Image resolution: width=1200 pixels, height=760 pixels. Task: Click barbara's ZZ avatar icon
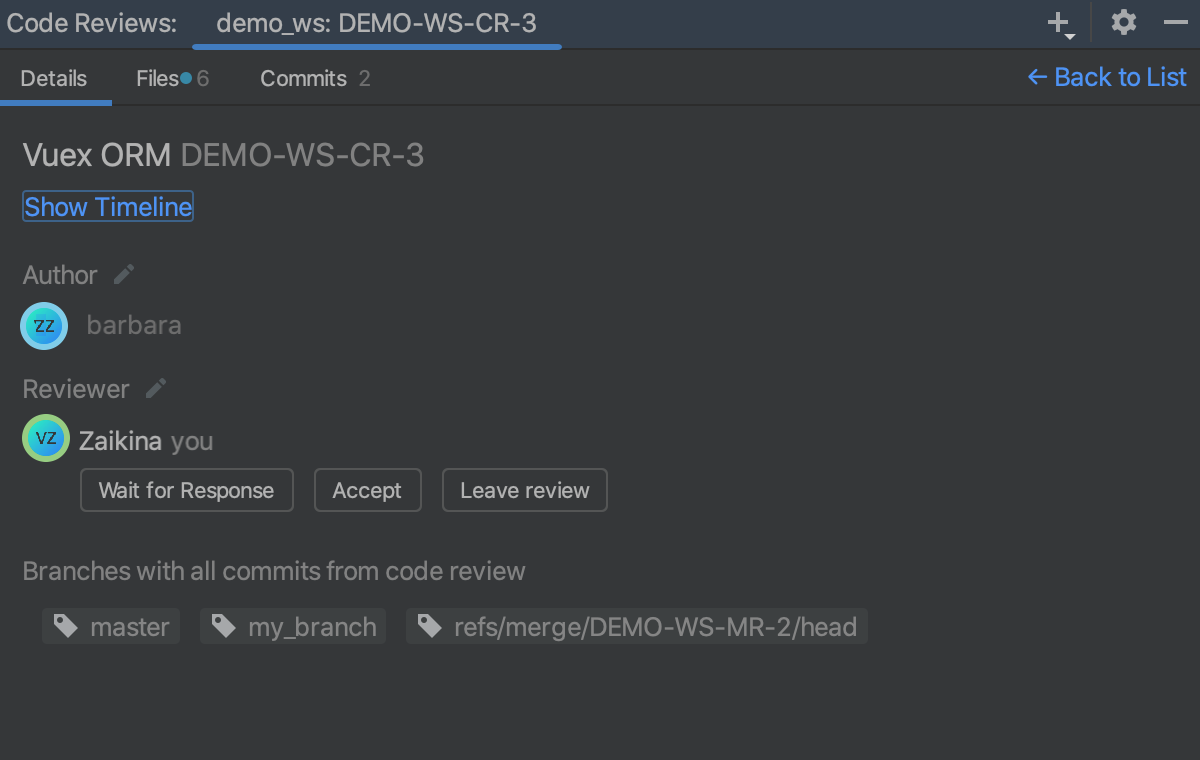coord(45,326)
